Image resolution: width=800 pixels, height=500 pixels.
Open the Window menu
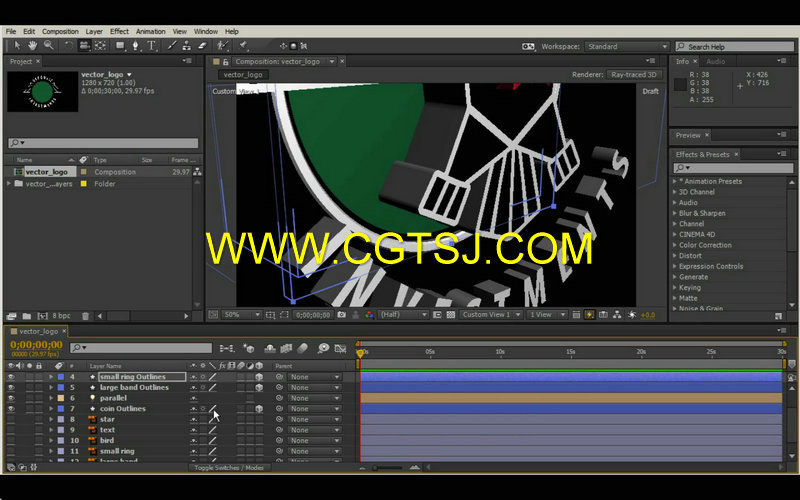coord(206,32)
